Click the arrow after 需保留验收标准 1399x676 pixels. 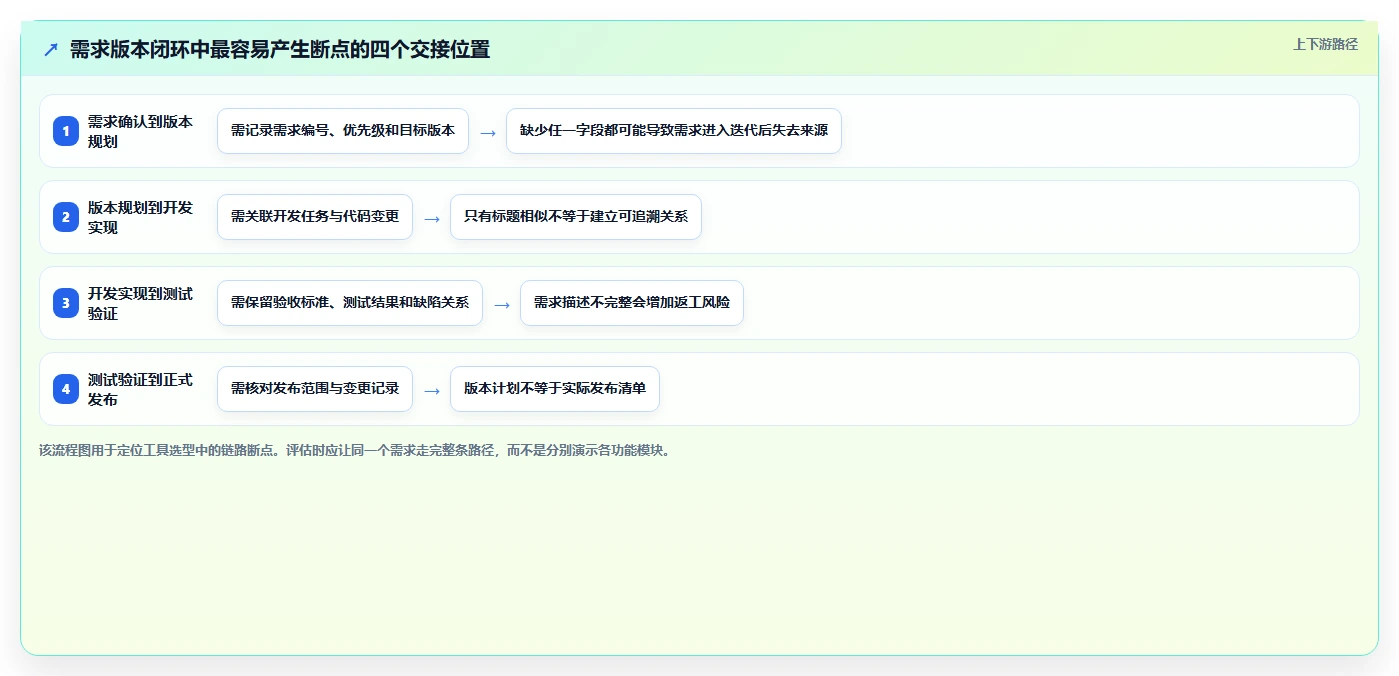point(502,304)
